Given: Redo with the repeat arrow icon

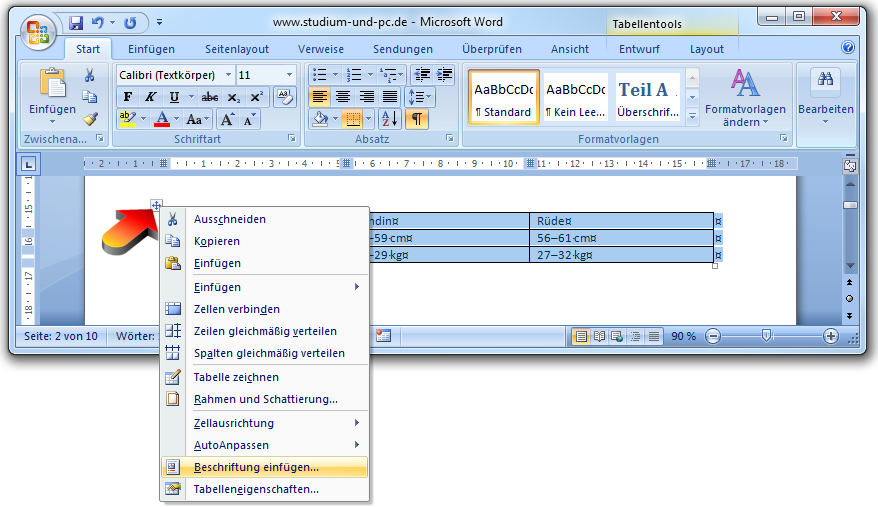Looking at the screenshot, I should click(130, 22).
